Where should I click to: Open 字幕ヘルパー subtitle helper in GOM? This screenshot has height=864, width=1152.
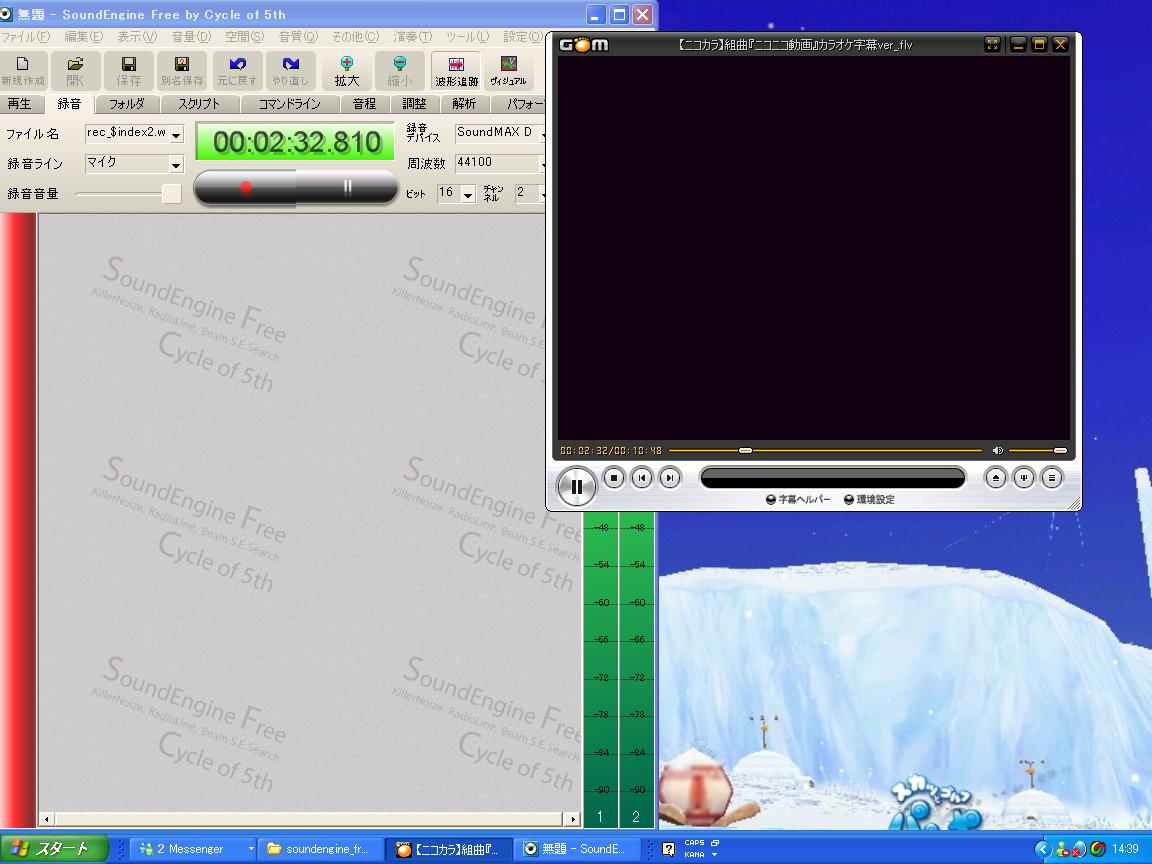[798, 500]
